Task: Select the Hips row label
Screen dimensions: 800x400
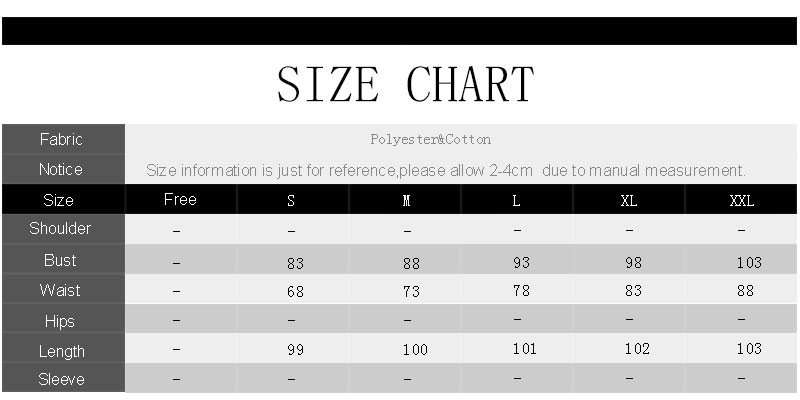Action: pos(60,321)
